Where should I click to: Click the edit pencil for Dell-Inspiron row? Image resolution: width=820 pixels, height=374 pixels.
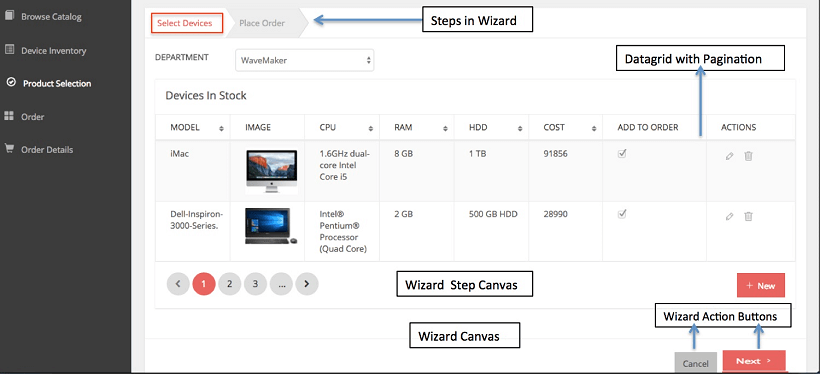730,217
